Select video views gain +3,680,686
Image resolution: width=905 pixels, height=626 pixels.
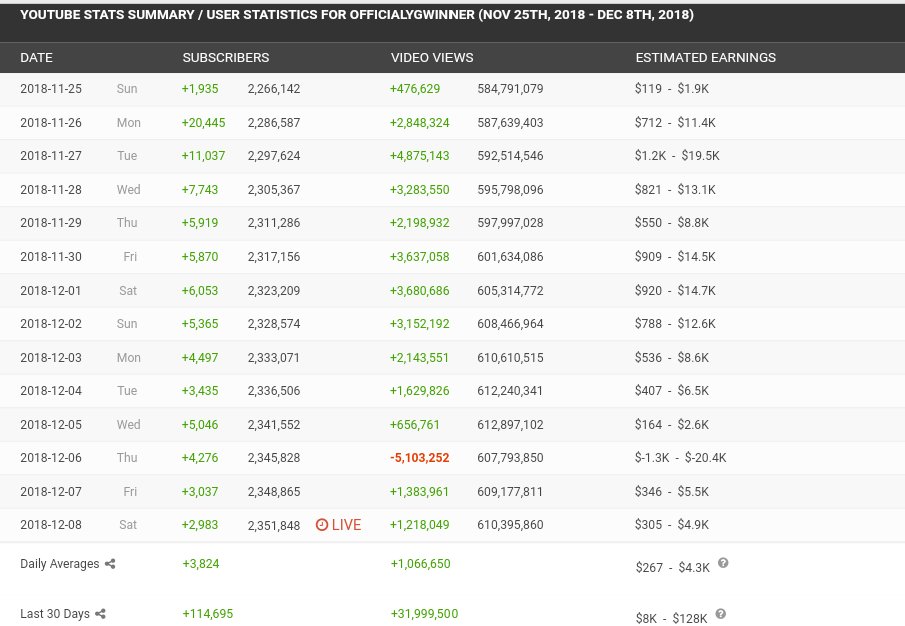420,291
